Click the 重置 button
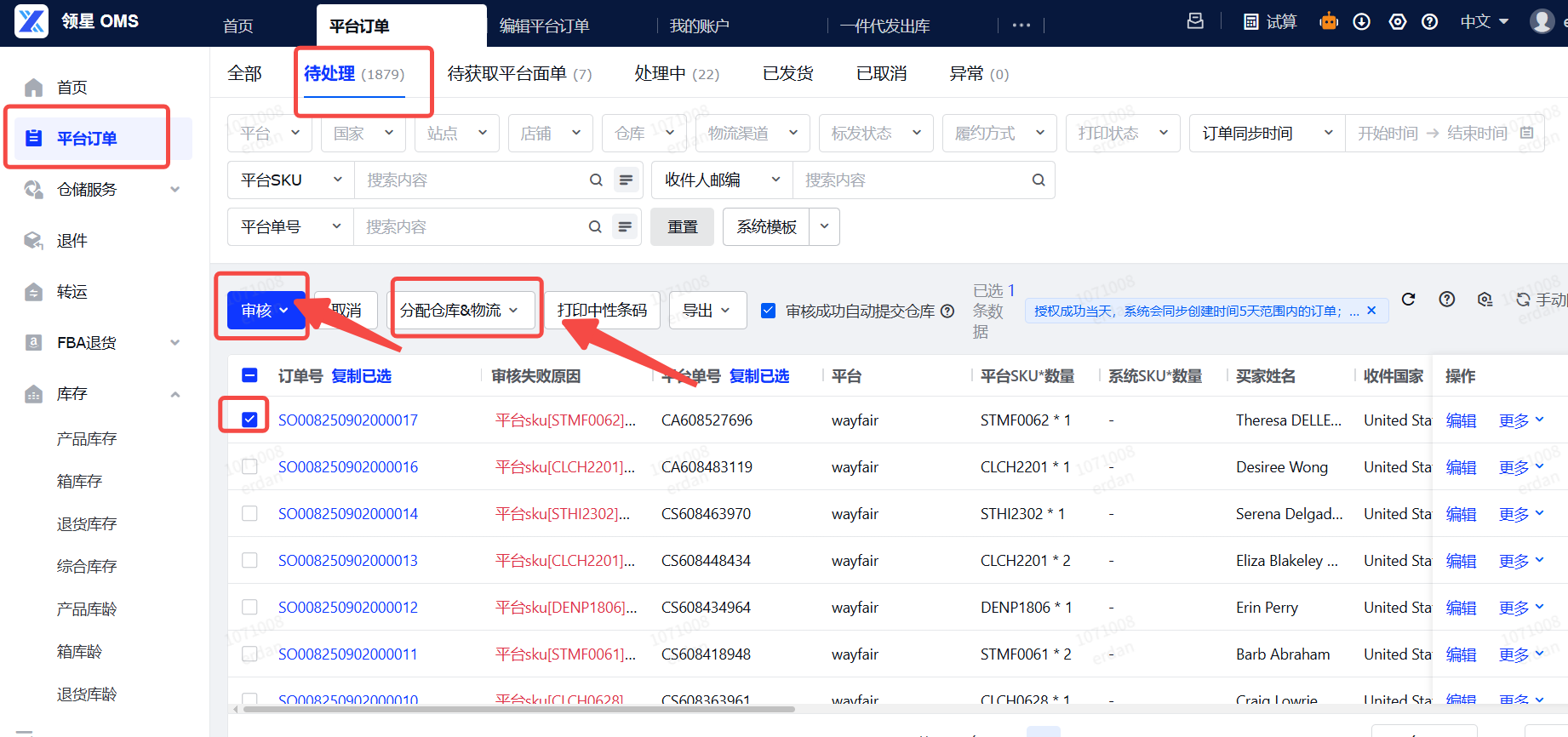1568x737 pixels. coord(682,226)
